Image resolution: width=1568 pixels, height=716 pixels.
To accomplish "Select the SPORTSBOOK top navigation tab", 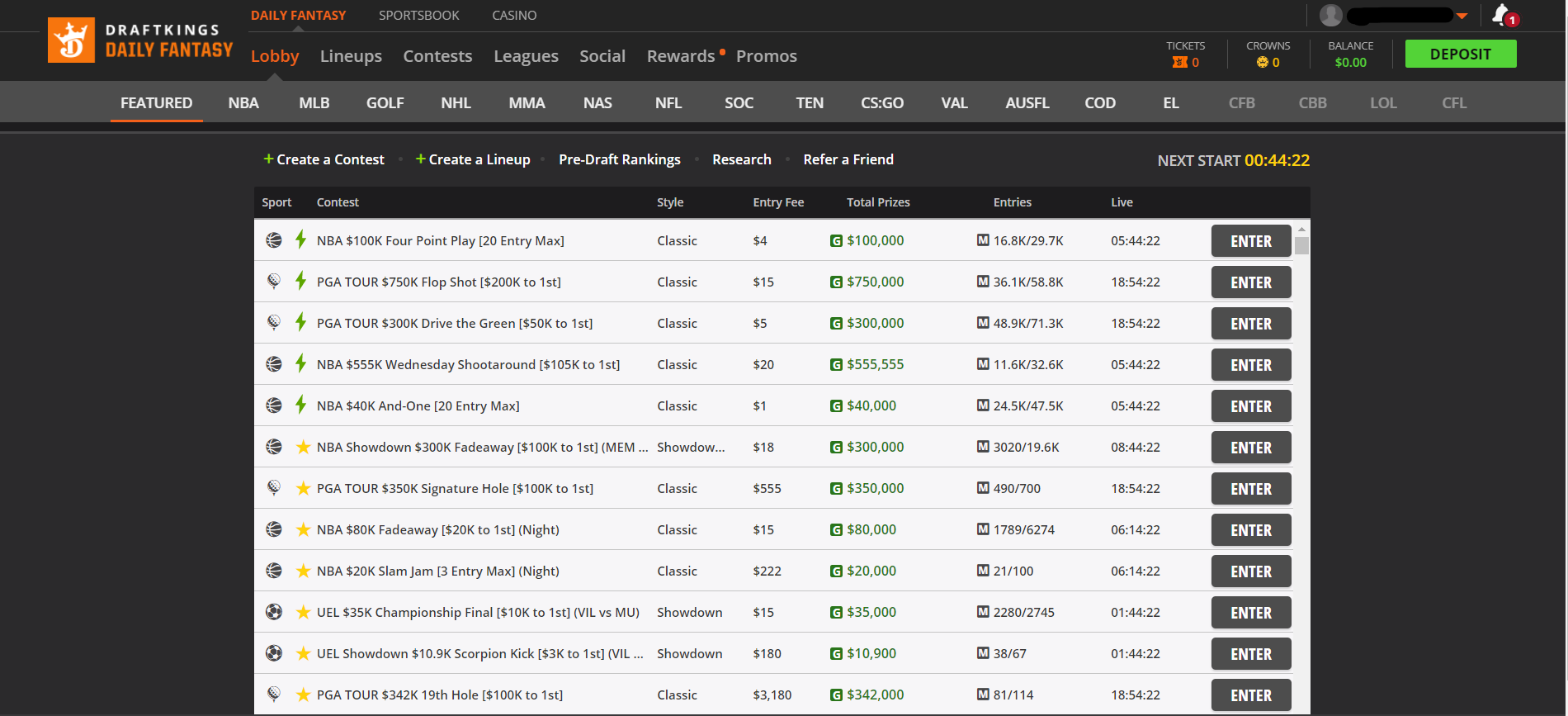I will (x=419, y=16).
